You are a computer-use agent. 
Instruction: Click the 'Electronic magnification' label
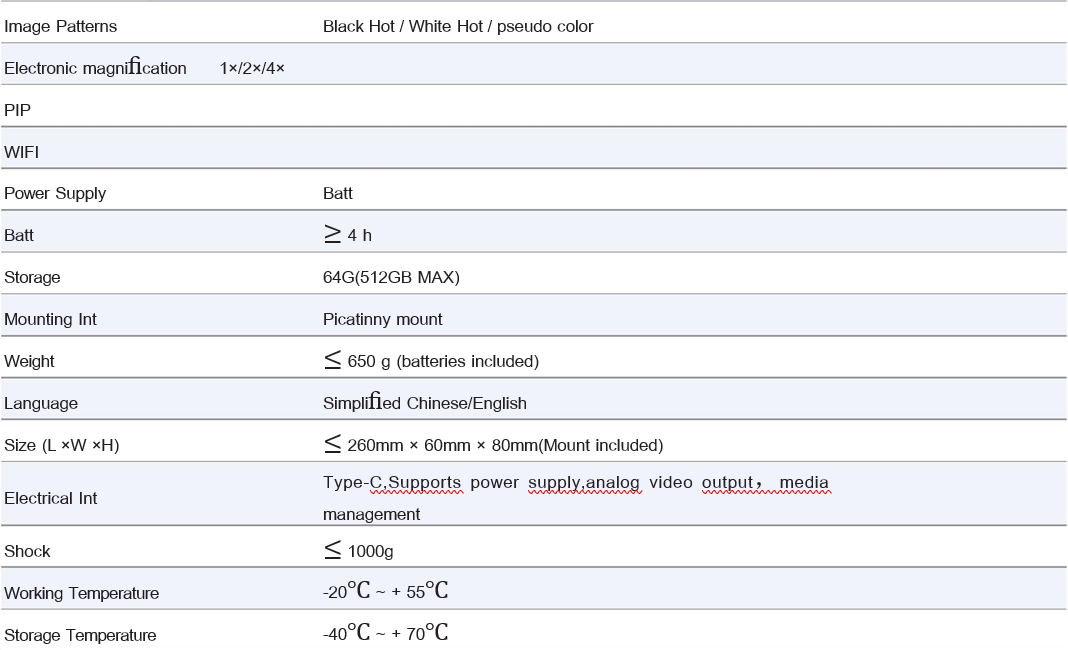(x=95, y=68)
